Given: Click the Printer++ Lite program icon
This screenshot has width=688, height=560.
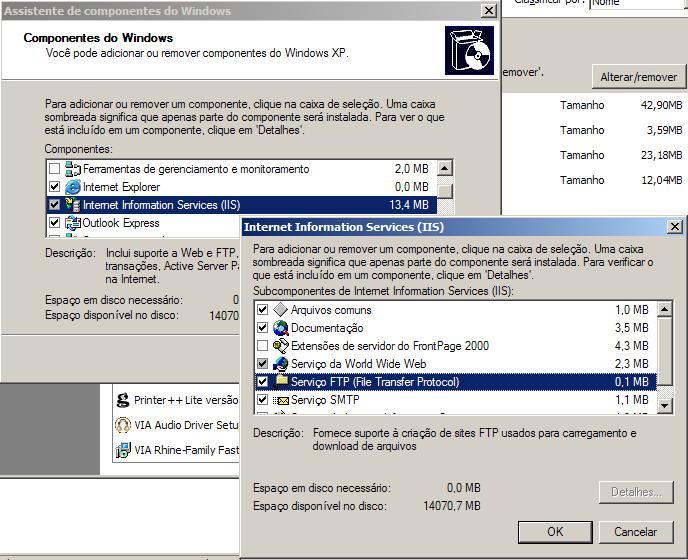Looking at the screenshot, I should (123, 400).
